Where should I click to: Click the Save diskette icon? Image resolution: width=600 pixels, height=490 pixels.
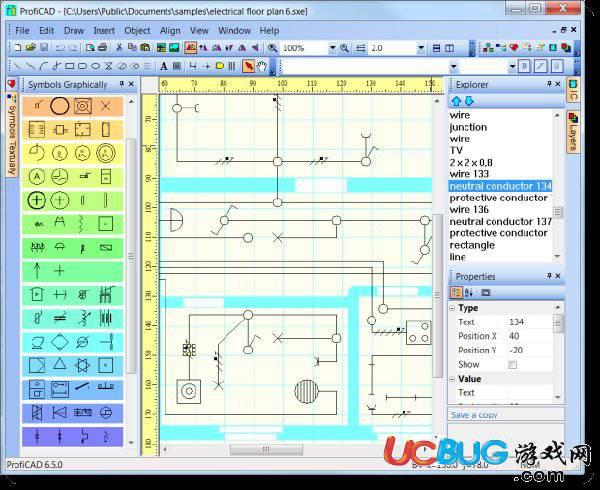click(x=44, y=48)
